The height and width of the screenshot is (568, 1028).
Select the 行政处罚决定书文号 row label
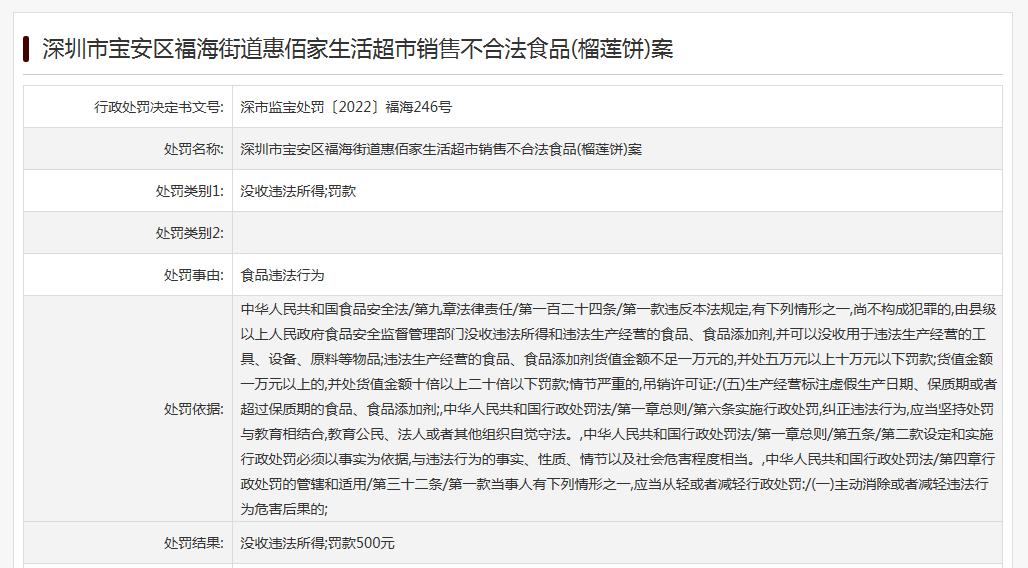(x=159, y=107)
